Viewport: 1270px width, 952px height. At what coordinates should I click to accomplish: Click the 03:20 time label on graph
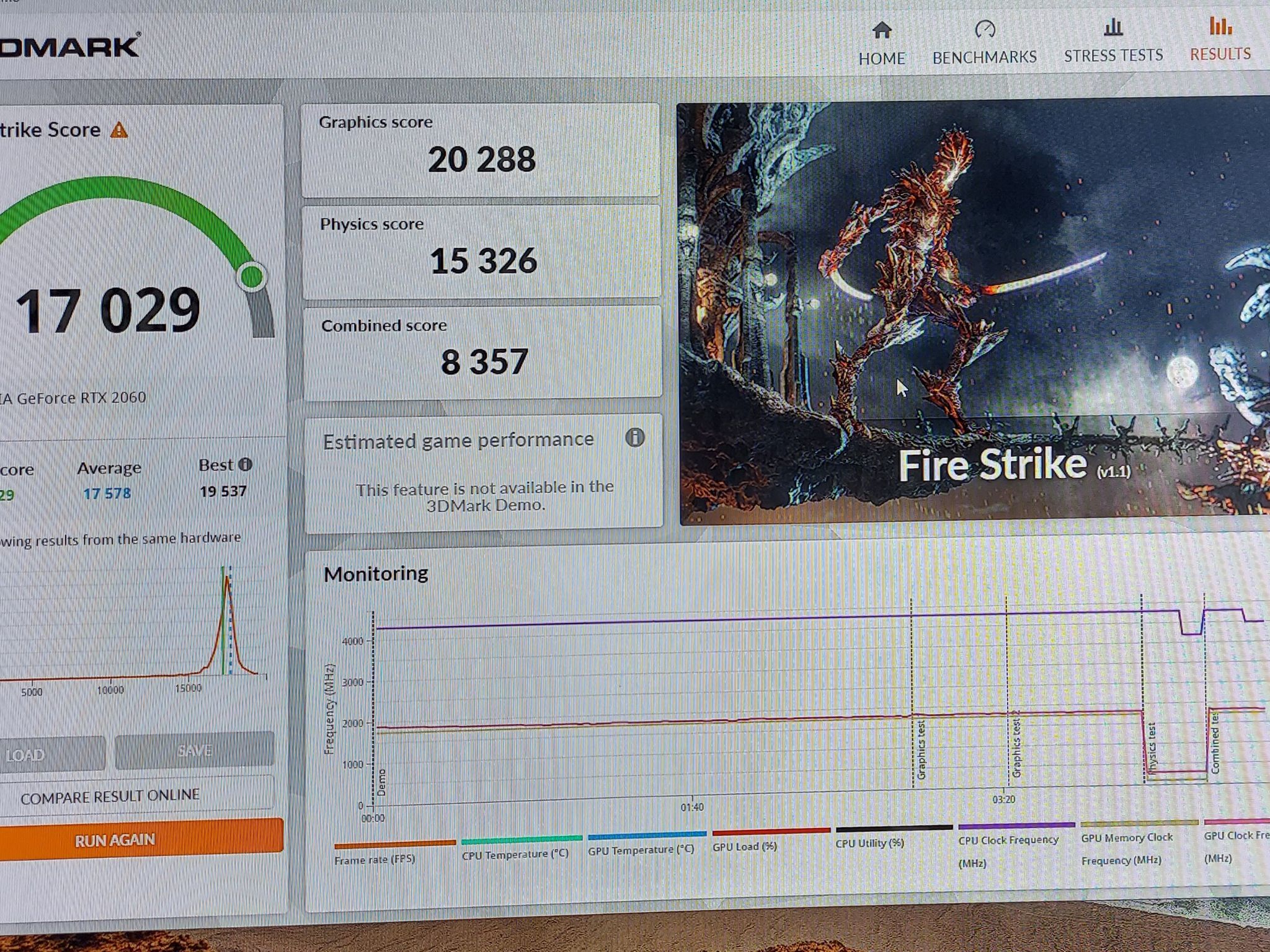pos(1003,800)
